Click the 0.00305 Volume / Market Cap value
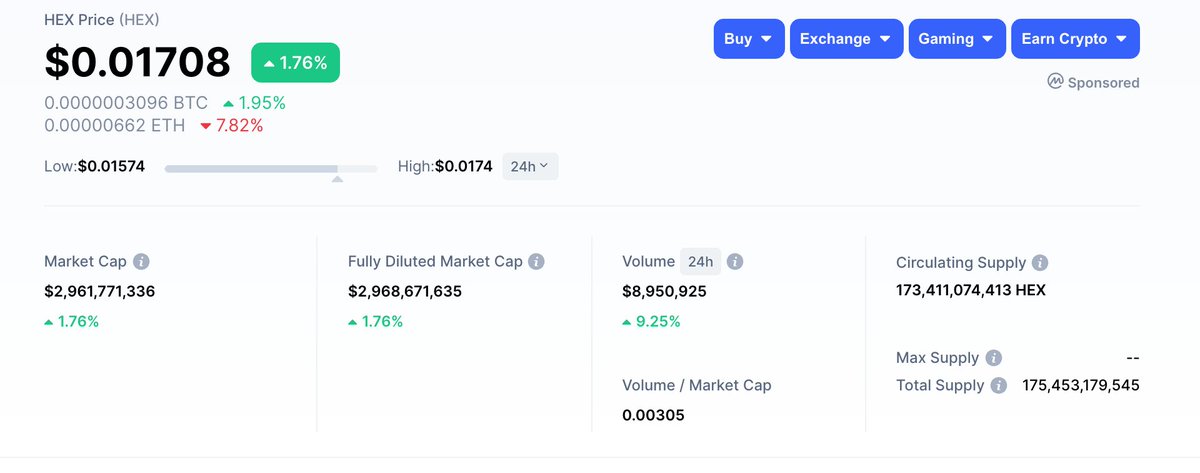 coord(653,415)
